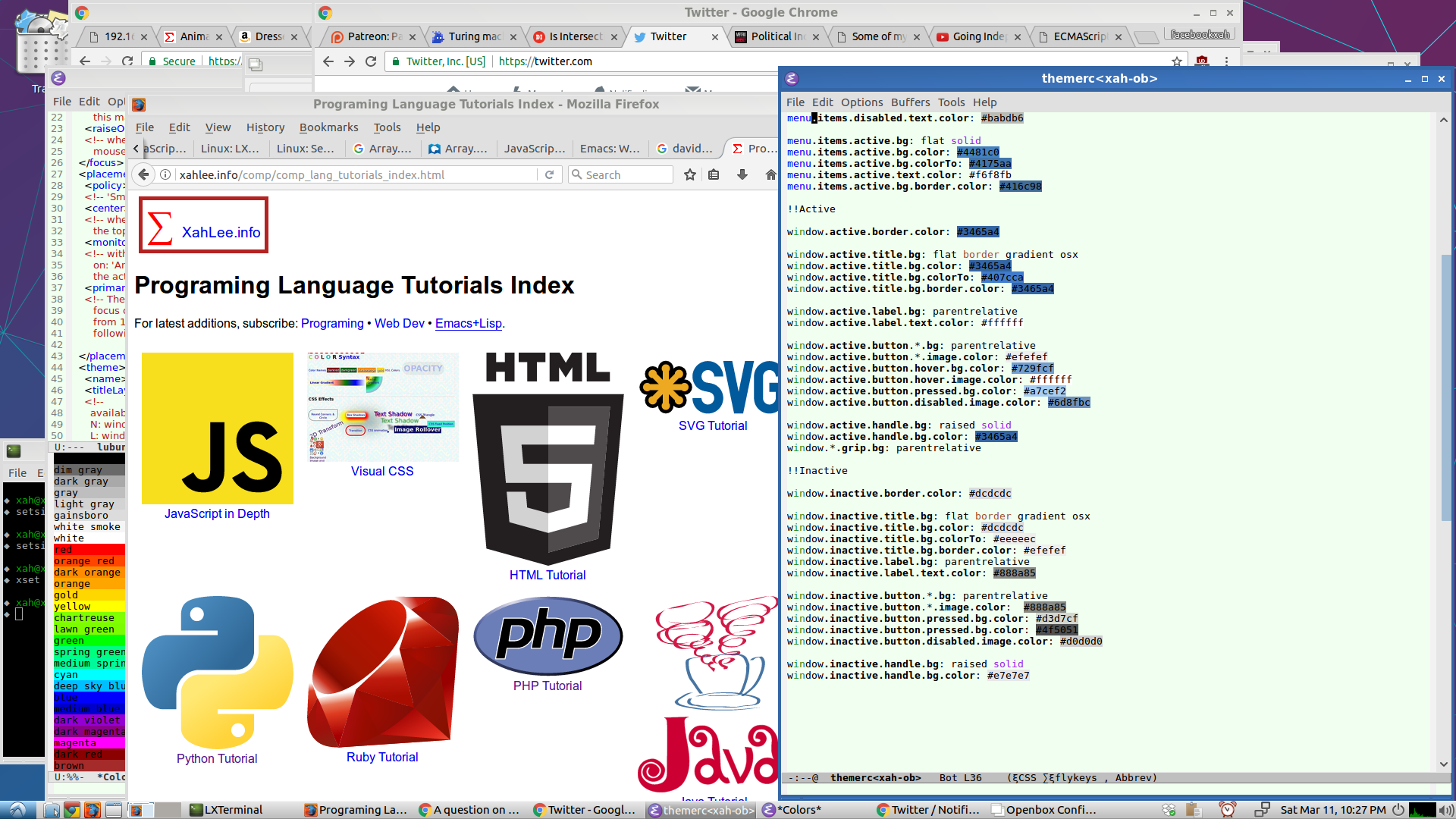Open the alarm clock tray icon
Screen dimensions: 1456x819
[1227, 810]
